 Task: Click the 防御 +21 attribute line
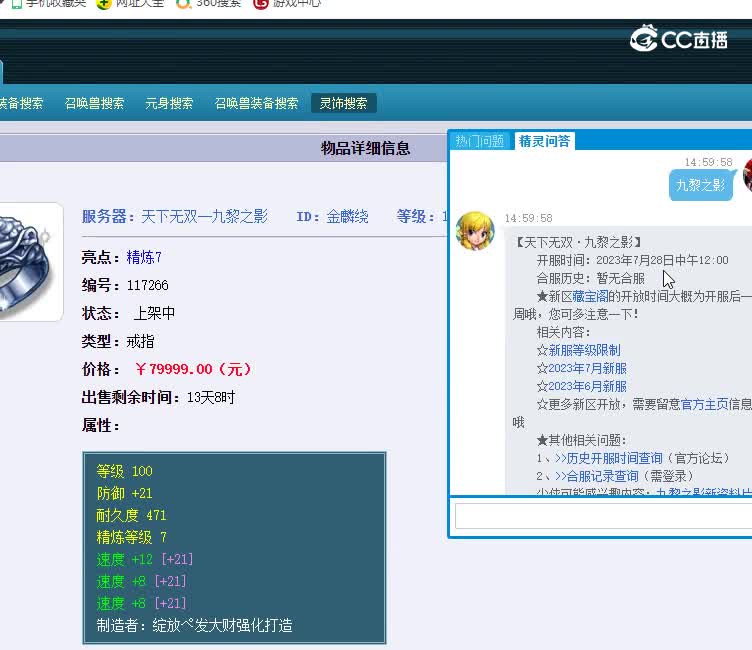coord(124,493)
